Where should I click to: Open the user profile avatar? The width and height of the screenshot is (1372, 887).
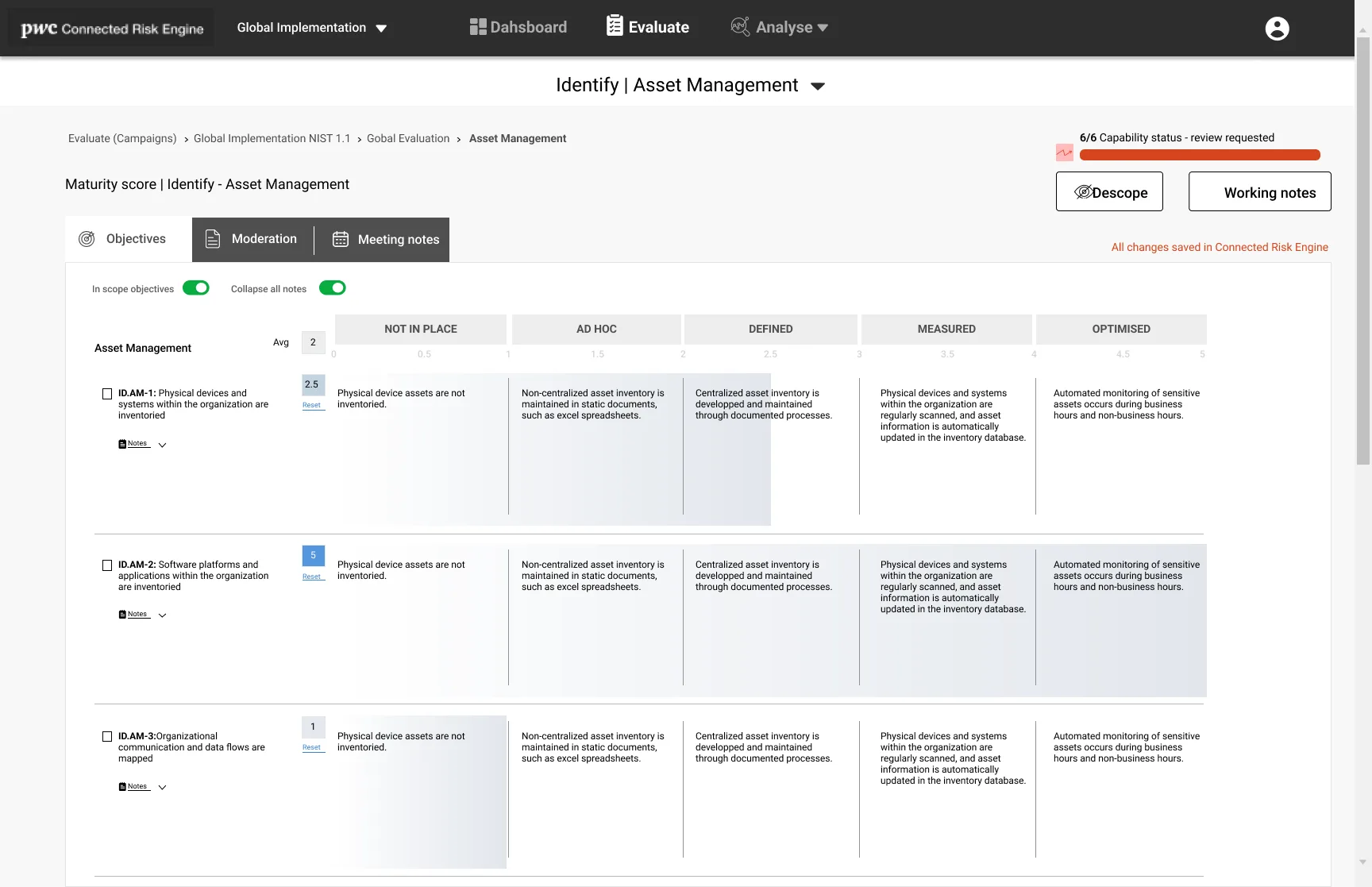[x=1277, y=29]
